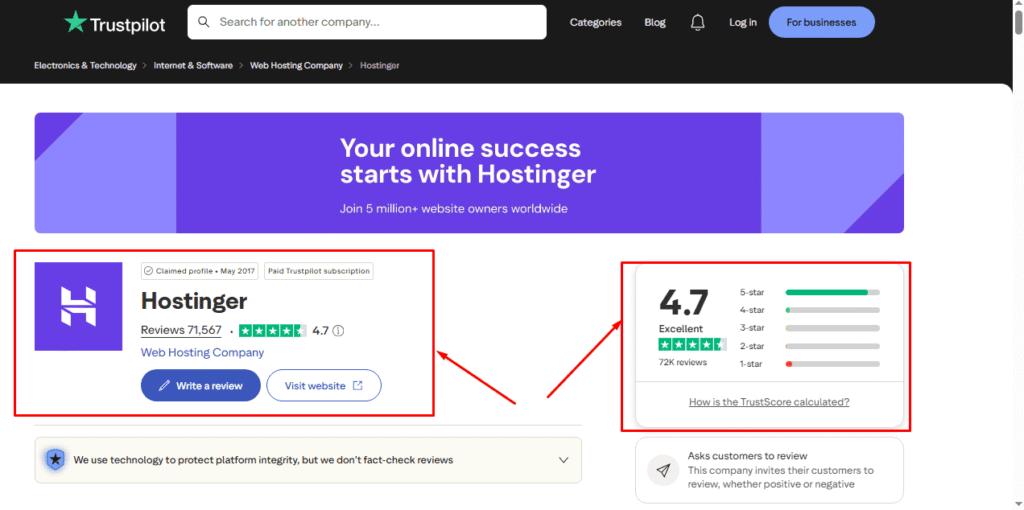Image resolution: width=1024 pixels, height=510 pixels.
Task: Click the Paid Trustpilot subscription badge
Action: [x=319, y=271]
